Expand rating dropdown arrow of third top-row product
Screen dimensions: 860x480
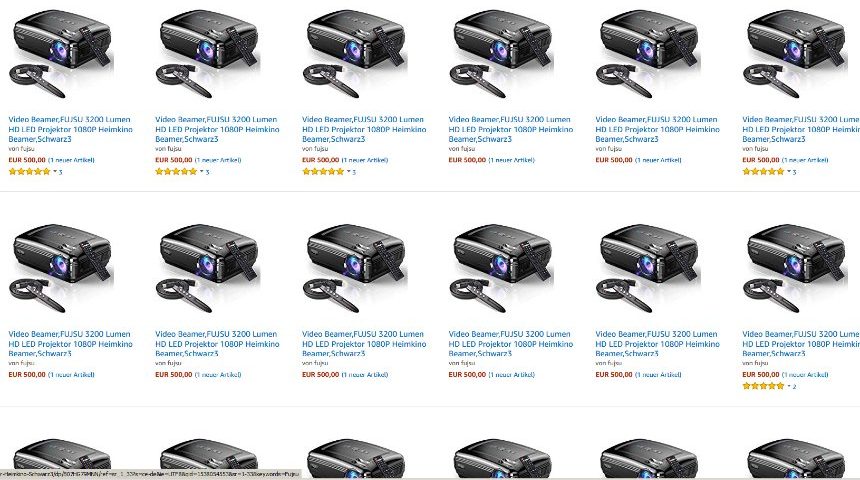pos(348,171)
